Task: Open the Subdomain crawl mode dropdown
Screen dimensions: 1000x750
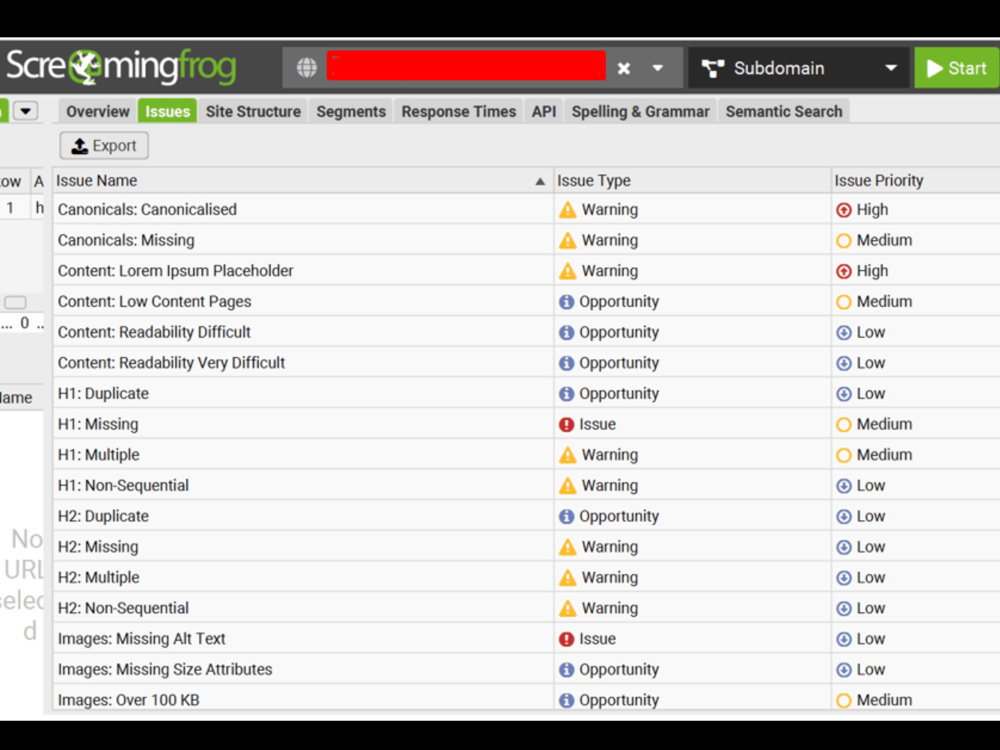Action: coord(798,68)
